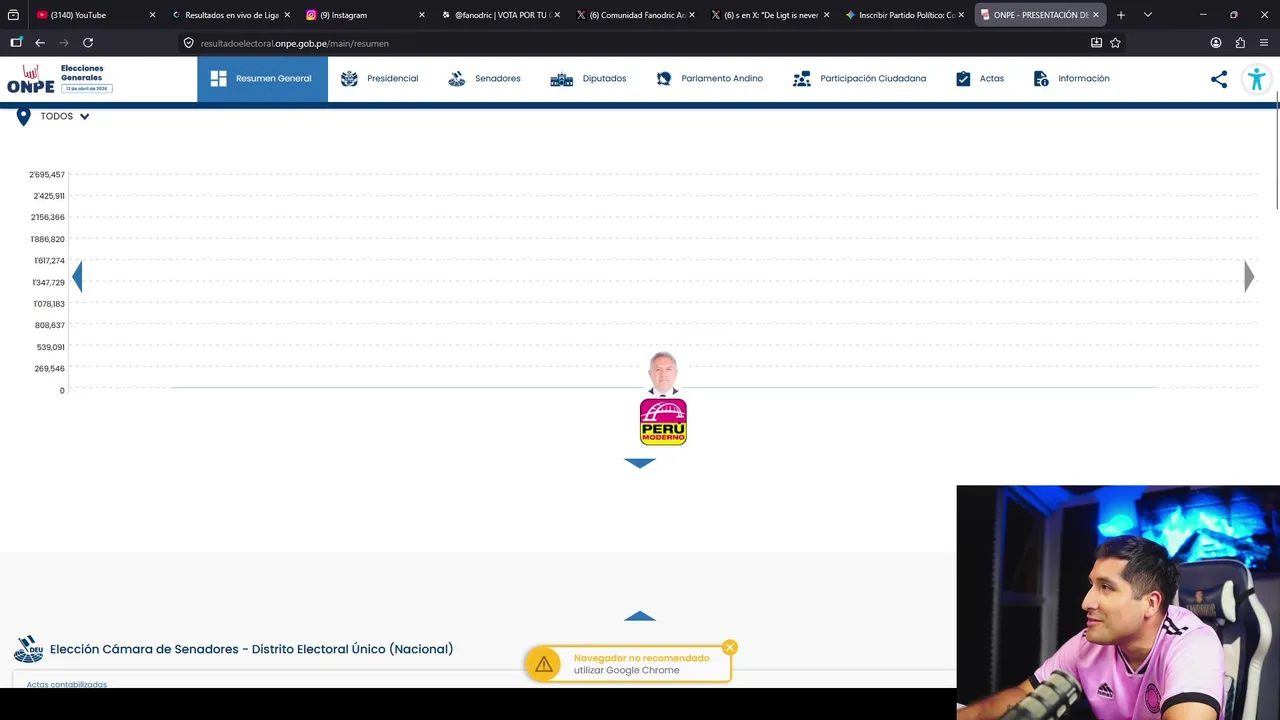Close the ONPE Presentación tab
Viewport: 1280px width, 720px height.
[1096, 15]
